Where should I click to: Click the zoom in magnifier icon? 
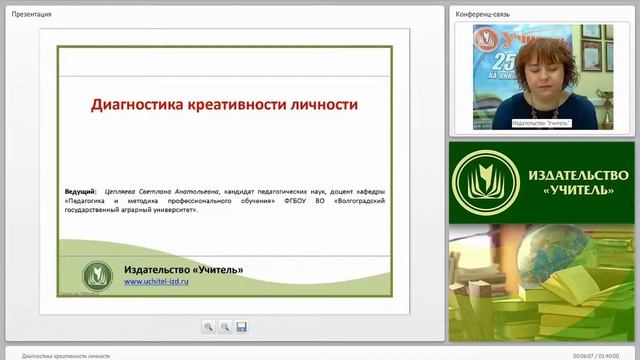[x=208, y=327]
